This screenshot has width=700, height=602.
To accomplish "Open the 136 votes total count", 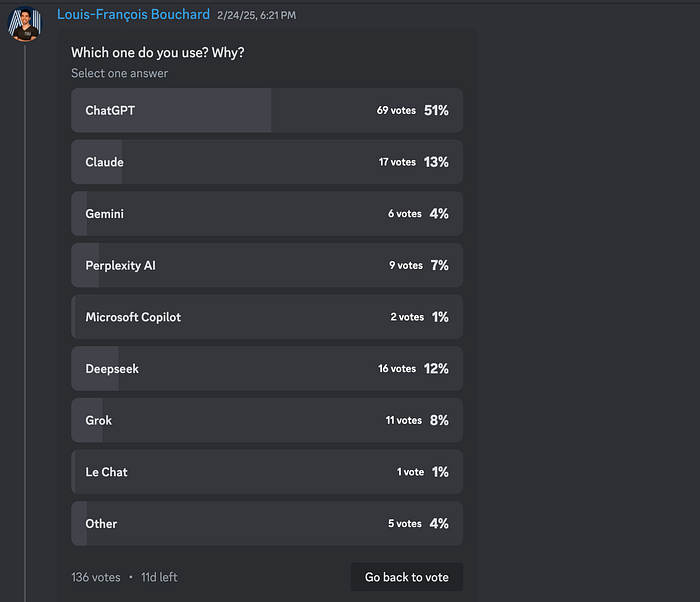I will point(96,578).
